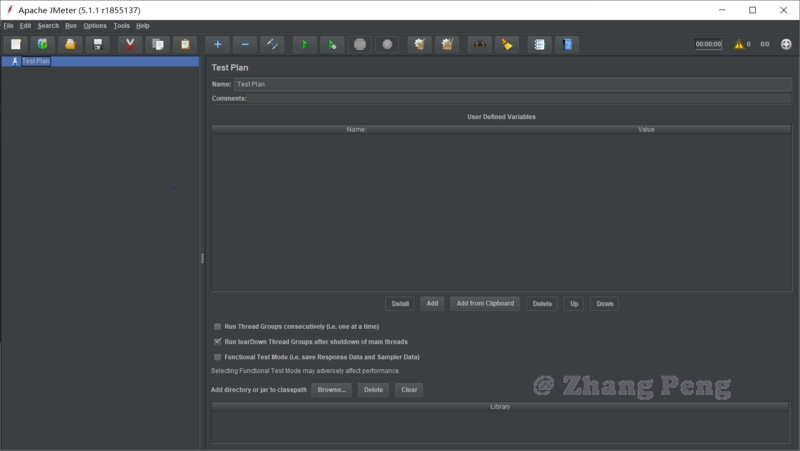This screenshot has height=451, width=800.
Task: Click the Browse... button for classpath
Action: [332, 390]
